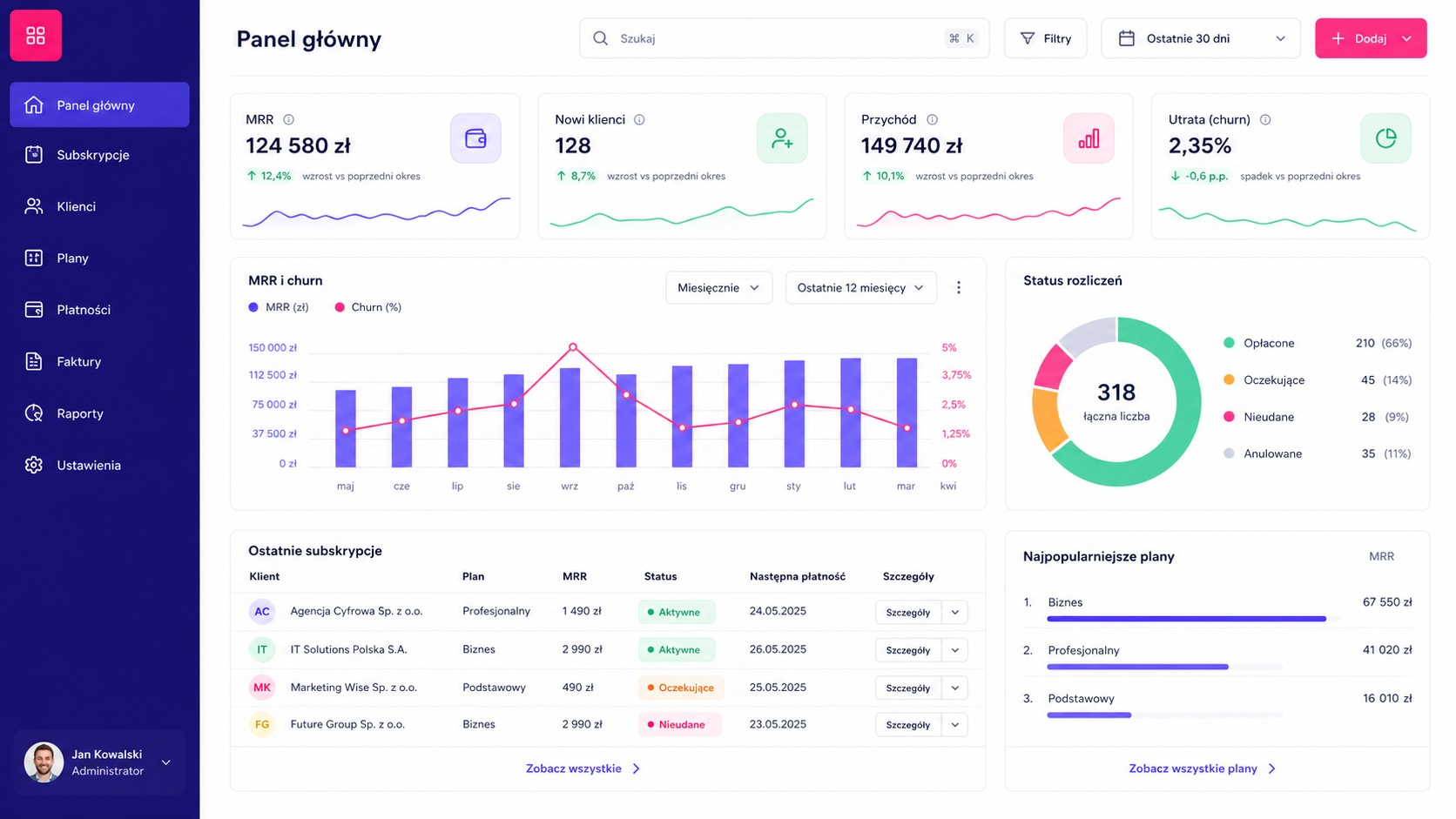
Task: Show info tooltip next to Przychód
Action: [932, 119]
